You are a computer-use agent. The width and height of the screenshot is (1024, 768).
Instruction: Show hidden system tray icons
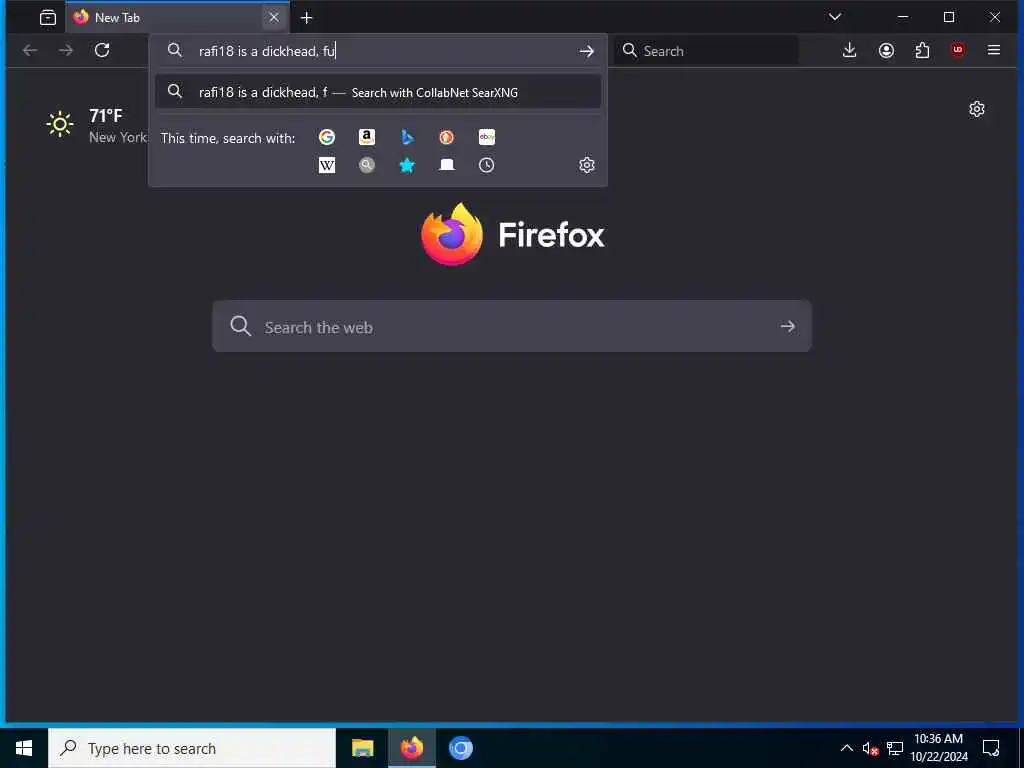pos(846,748)
